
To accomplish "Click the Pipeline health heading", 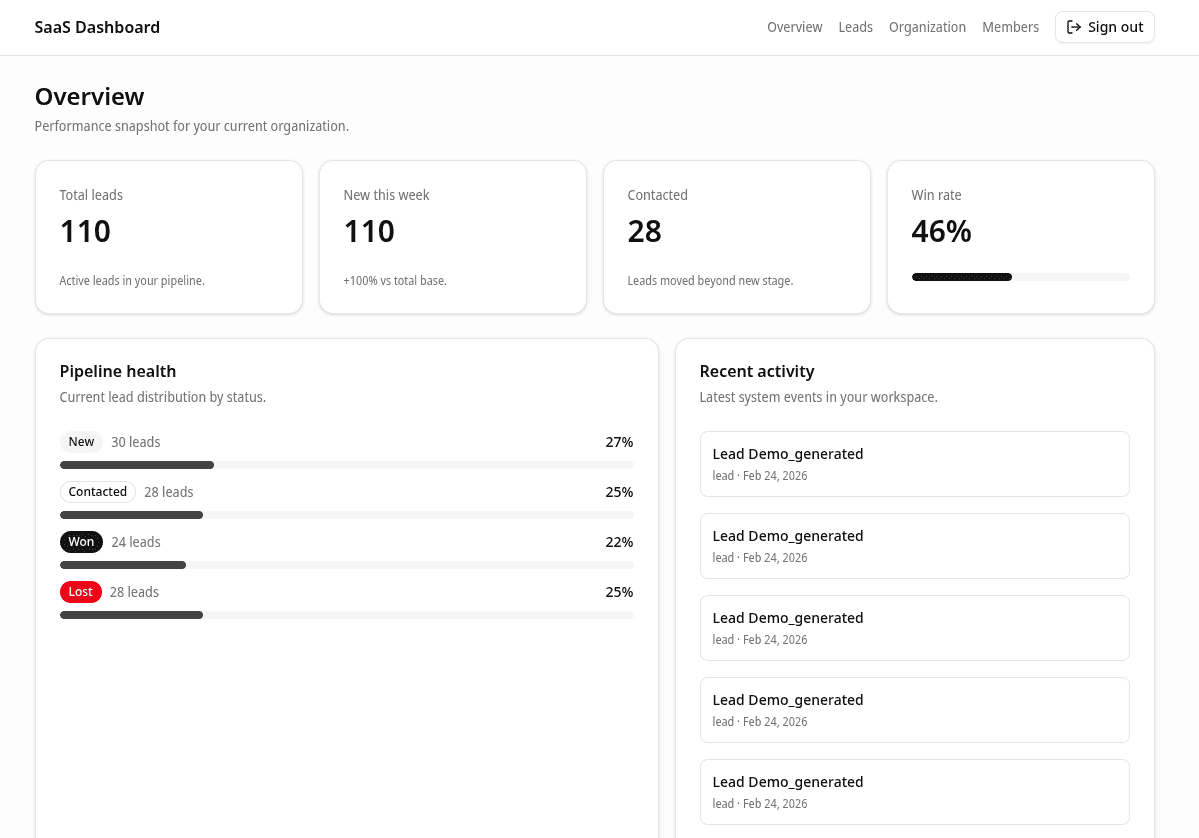I will click(118, 371).
